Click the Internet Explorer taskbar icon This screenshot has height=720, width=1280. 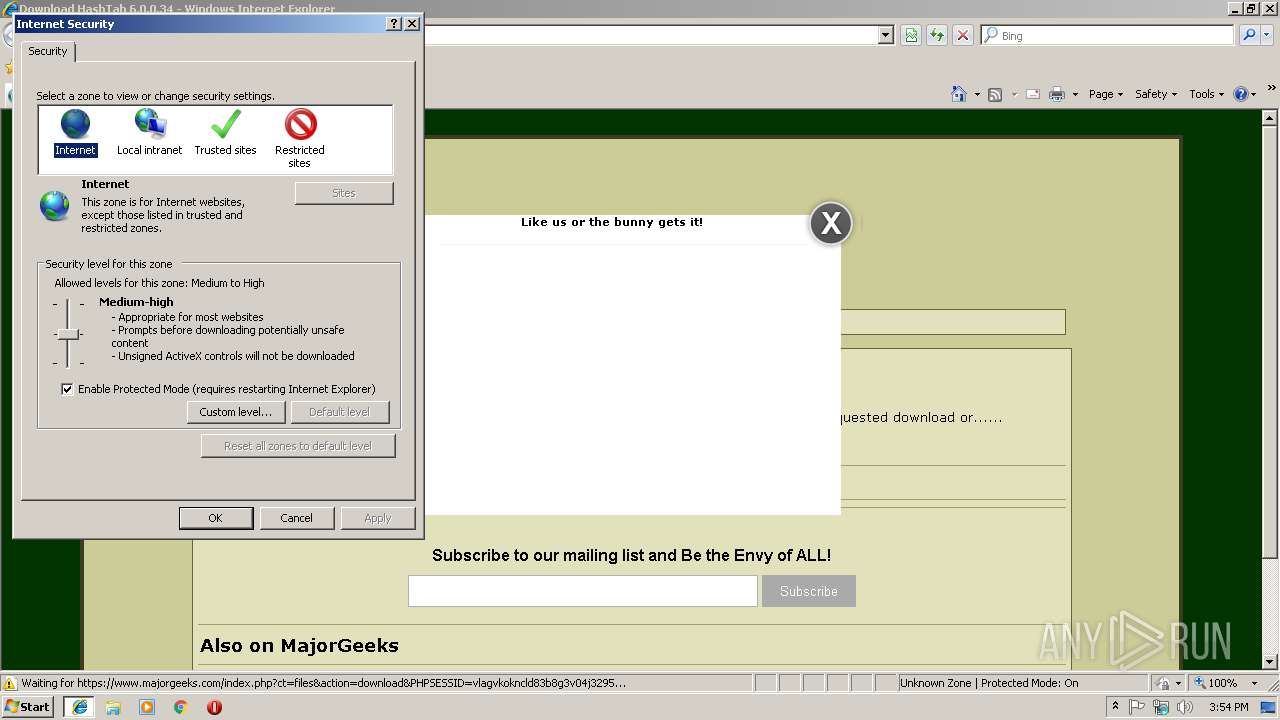pos(78,707)
